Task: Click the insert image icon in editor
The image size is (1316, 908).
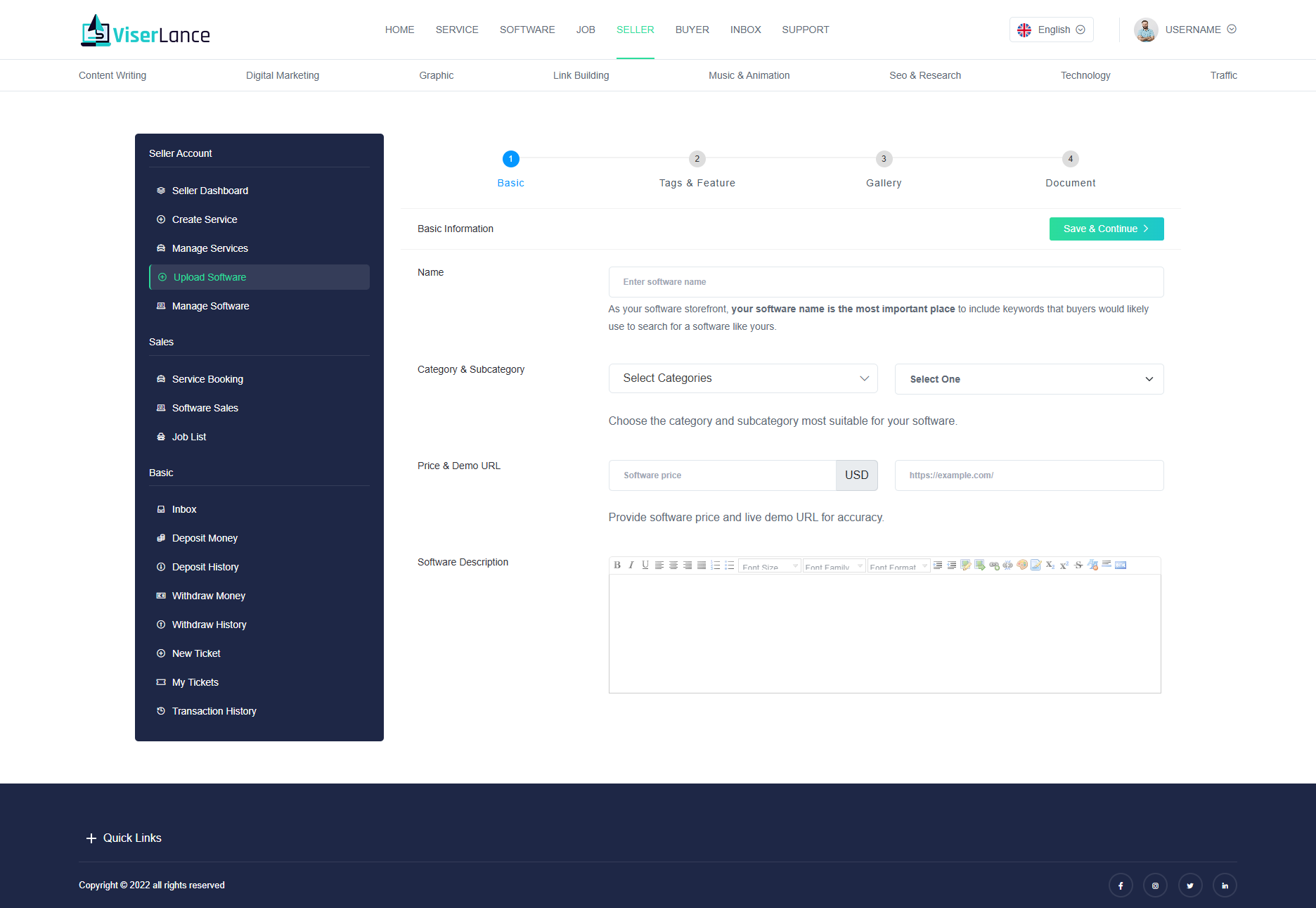Action: coord(966,565)
